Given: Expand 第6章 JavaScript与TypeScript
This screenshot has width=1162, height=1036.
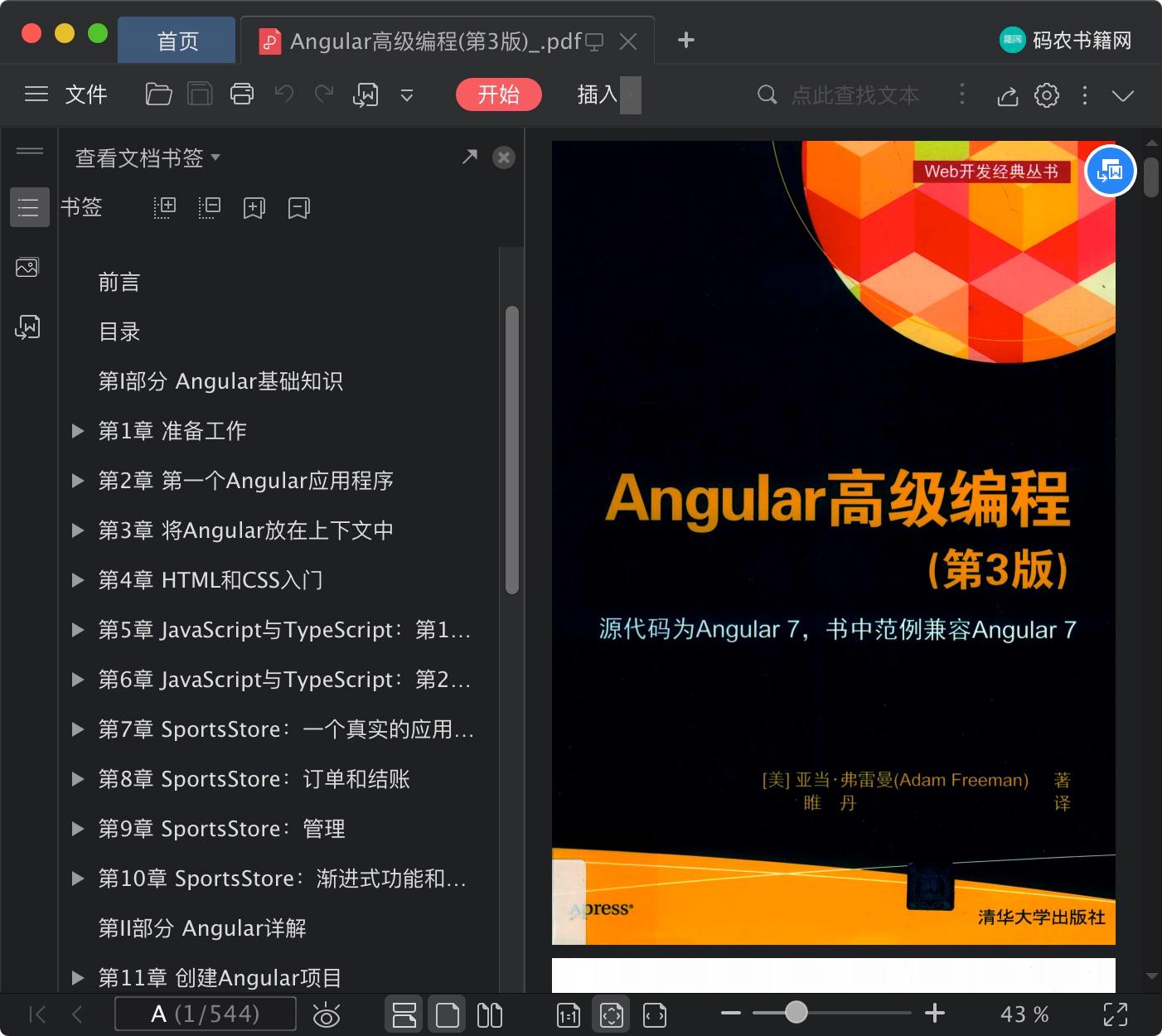Looking at the screenshot, I should click(x=78, y=680).
